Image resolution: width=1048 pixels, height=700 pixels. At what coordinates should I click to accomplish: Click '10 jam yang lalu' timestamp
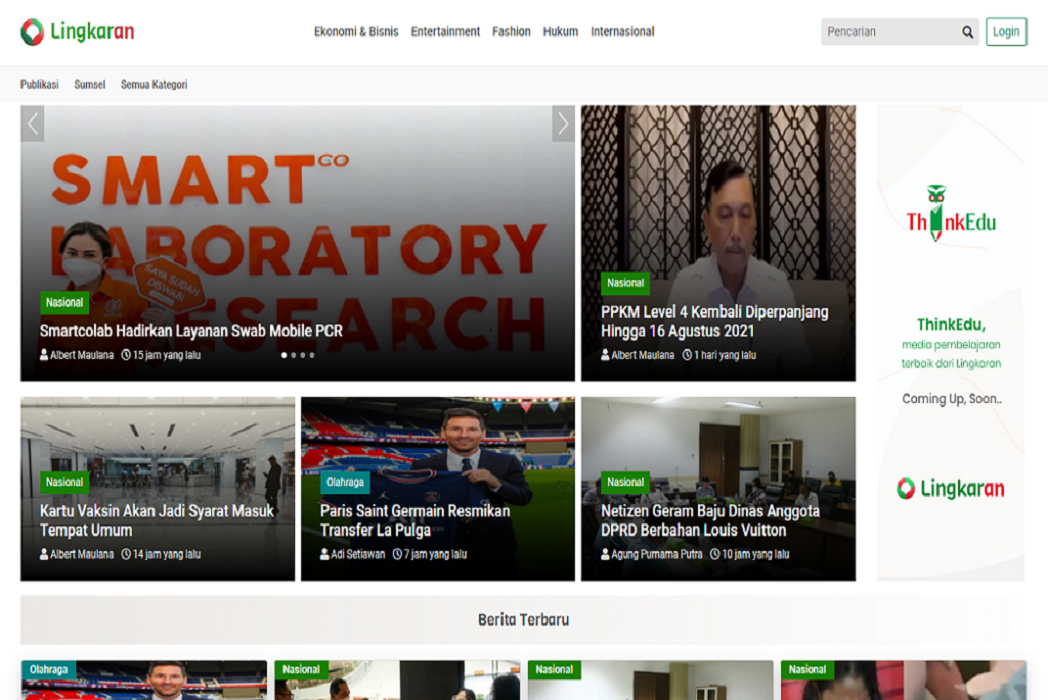749,554
